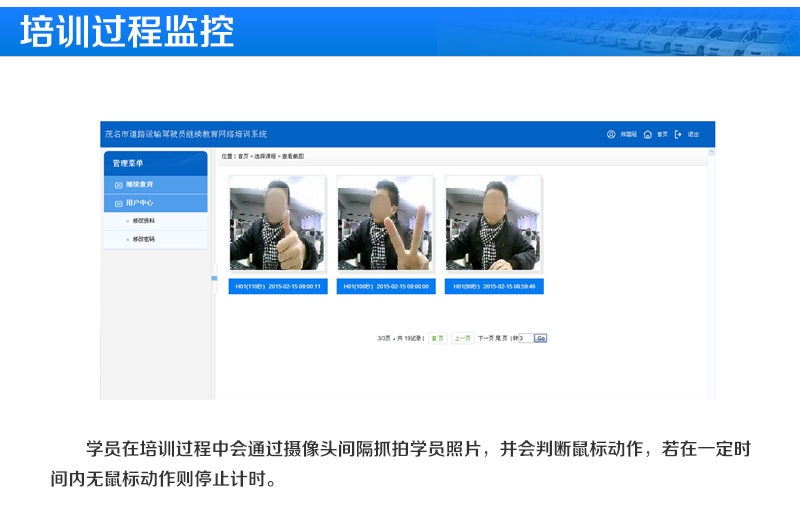This screenshot has width=800, height=517.
Task: Go to previous page with 上一页 button
Action: coord(462,338)
